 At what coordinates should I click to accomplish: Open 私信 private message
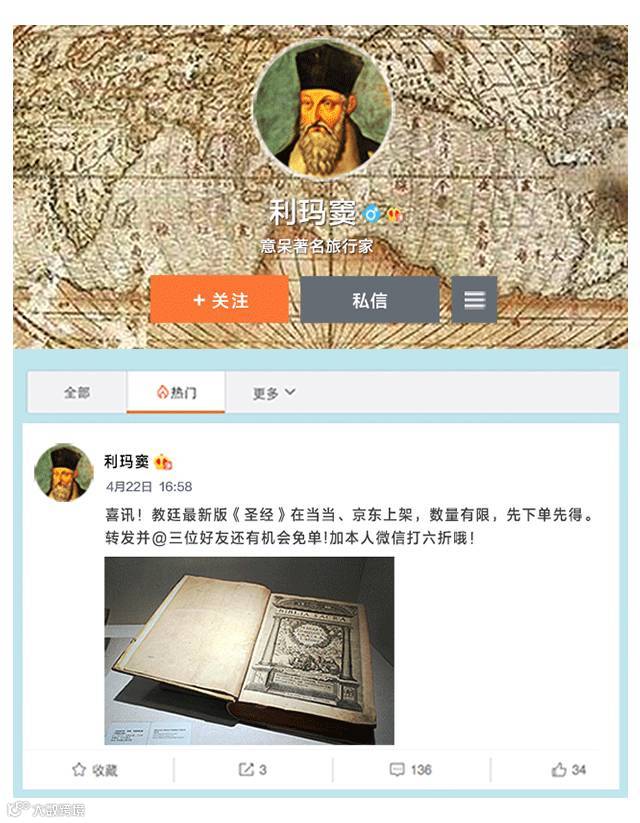click(x=370, y=300)
